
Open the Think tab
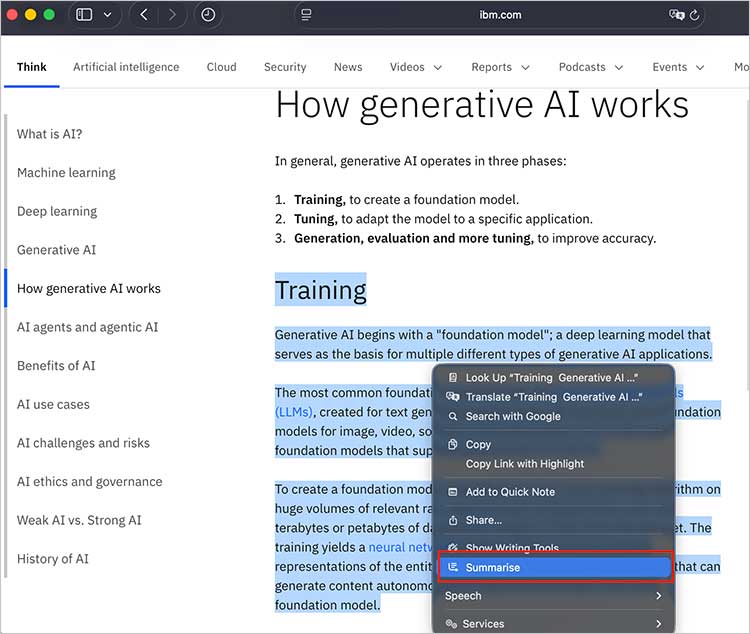32,67
